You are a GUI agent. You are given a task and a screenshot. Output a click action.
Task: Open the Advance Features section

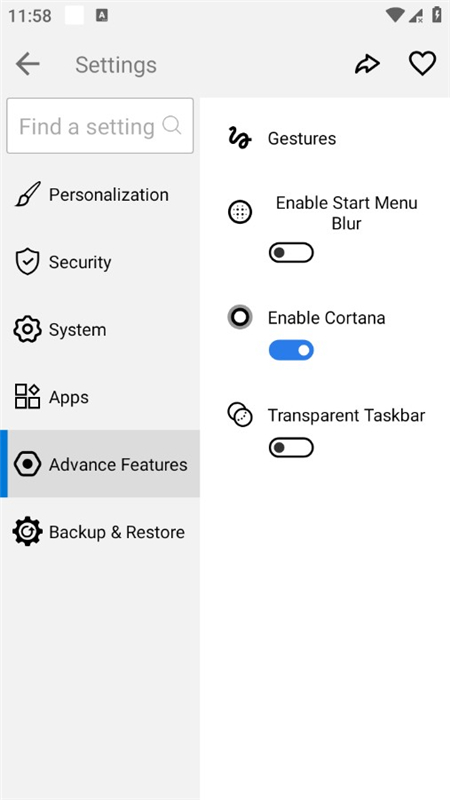pyautogui.click(x=100, y=464)
